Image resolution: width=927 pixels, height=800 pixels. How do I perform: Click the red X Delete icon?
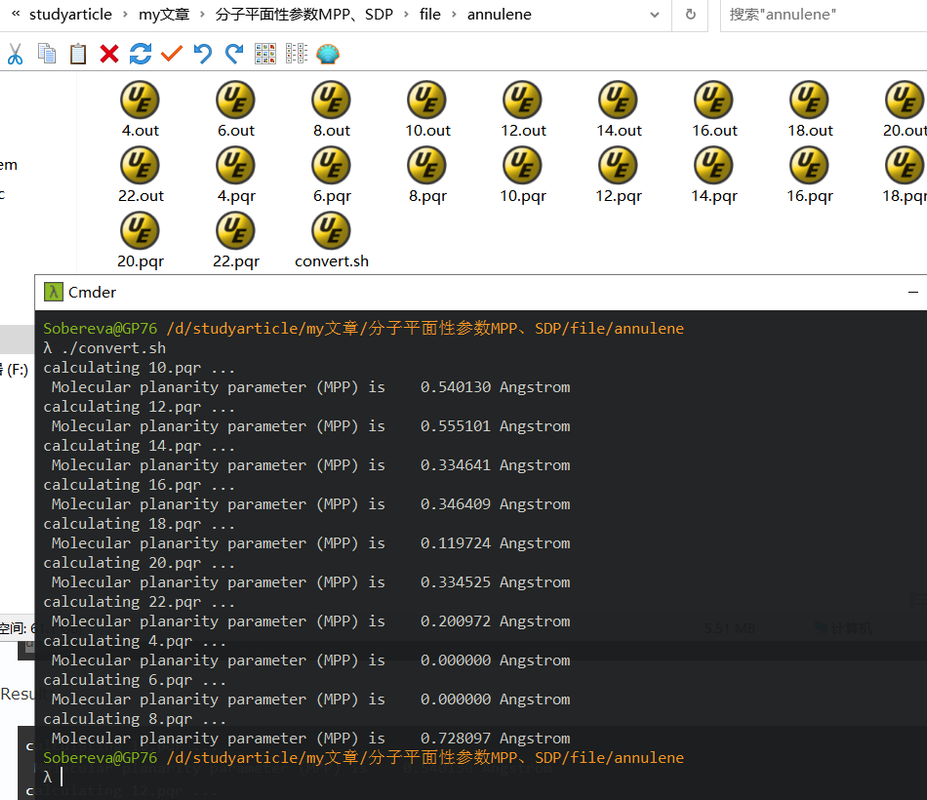coord(109,54)
